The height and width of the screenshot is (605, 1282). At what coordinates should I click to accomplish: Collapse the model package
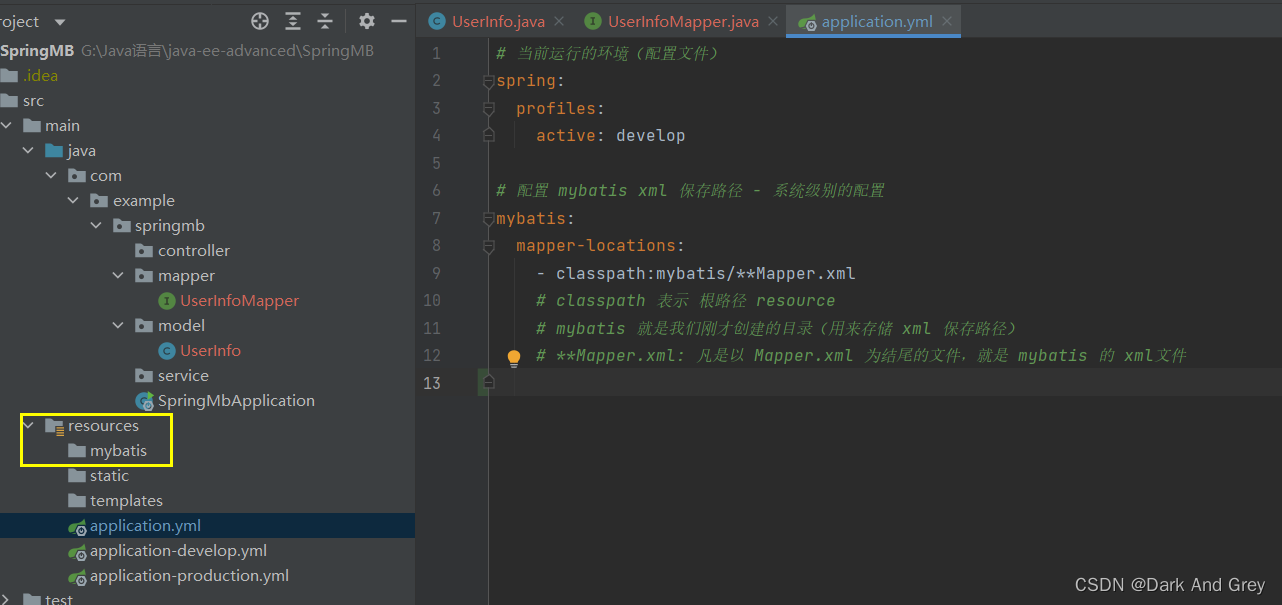(118, 325)
